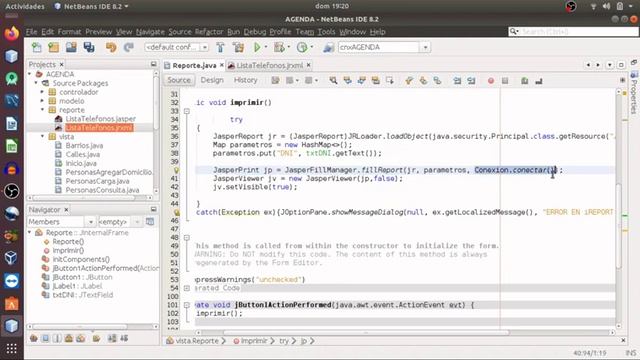Click the yellow lightbulb hint at line 40
Image resolution: width=640 pixels, height=360 pixels.
click(176, 170)
